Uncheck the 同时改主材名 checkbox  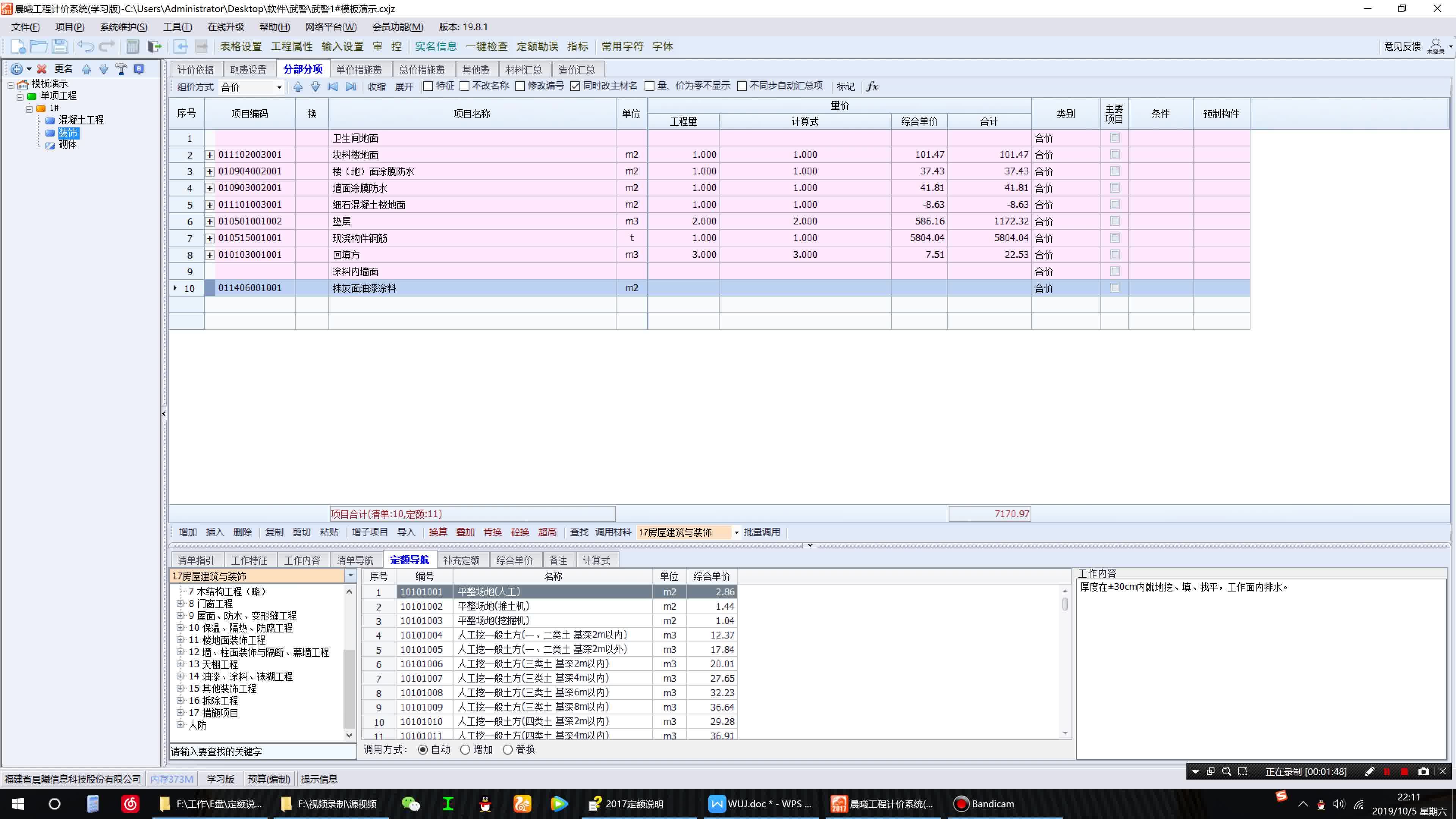[576, 86]
